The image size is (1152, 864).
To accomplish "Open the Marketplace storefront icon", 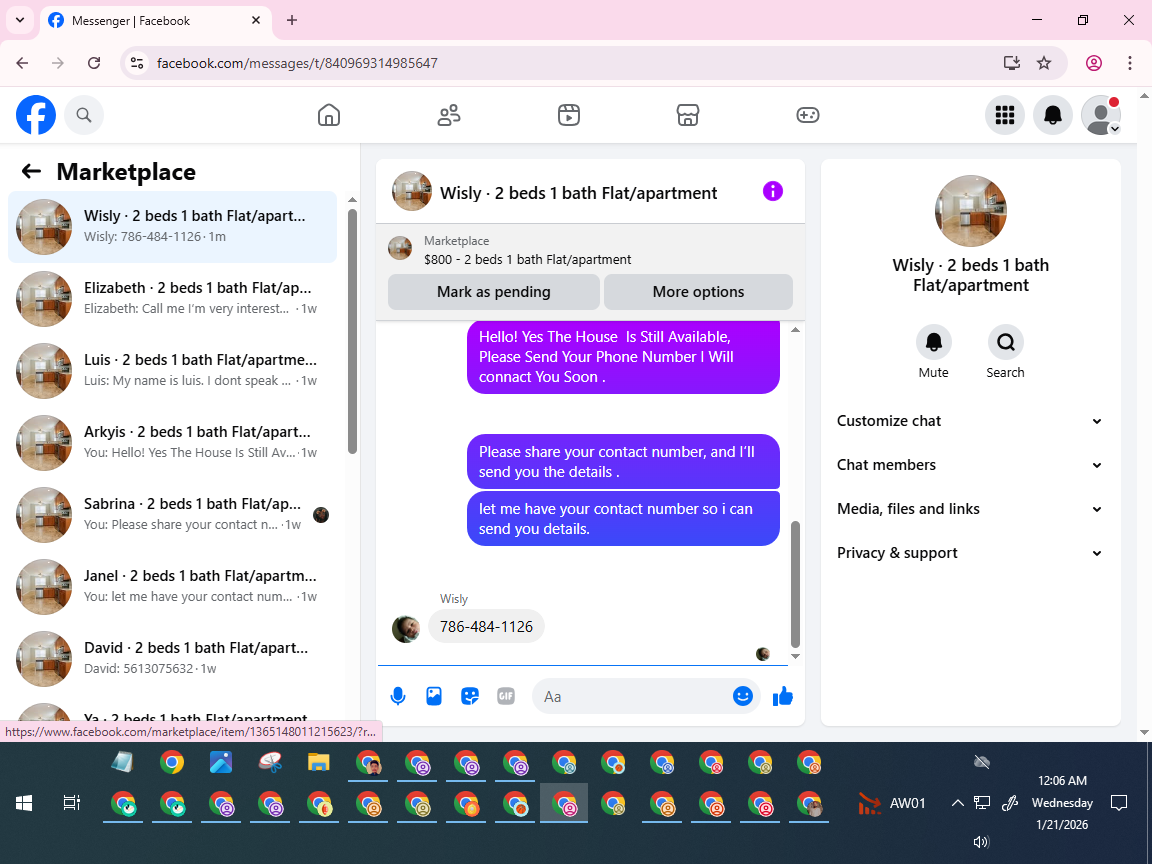I will 688,115.
